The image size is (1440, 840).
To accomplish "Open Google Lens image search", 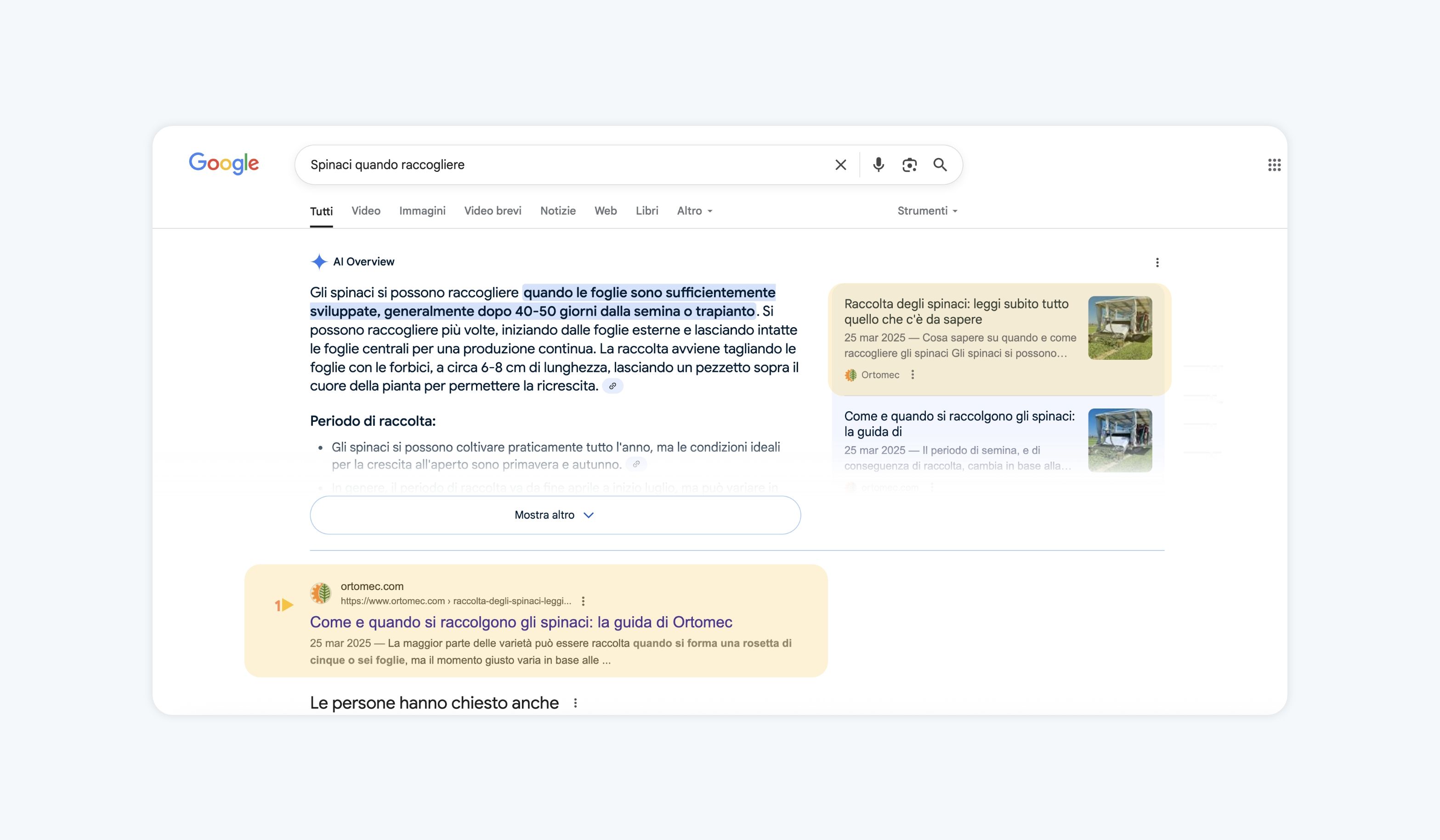I will pyautogui.click(x=910, y=165).
